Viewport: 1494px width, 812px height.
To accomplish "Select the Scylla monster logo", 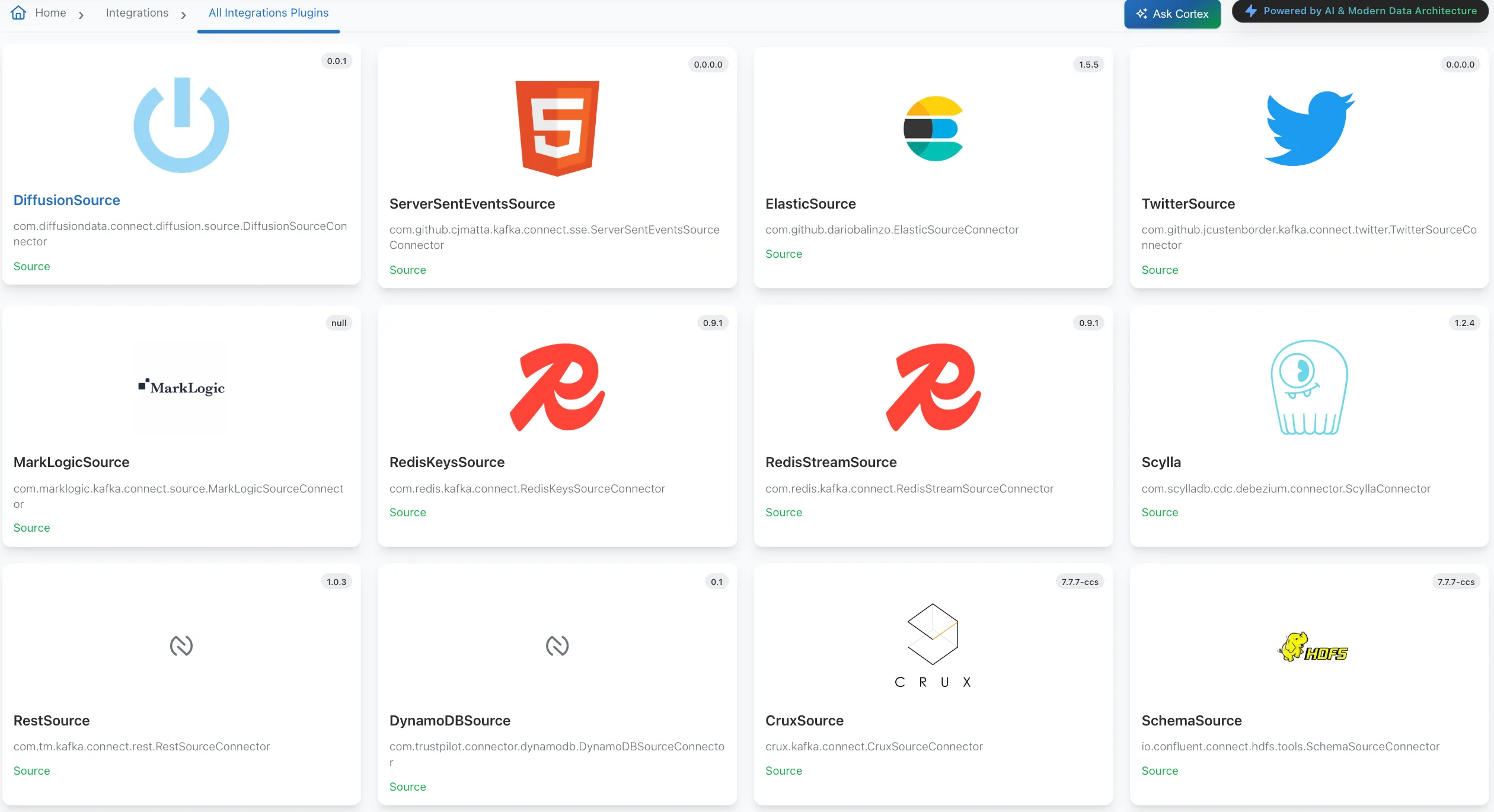I will click(x=1309, y=387).
